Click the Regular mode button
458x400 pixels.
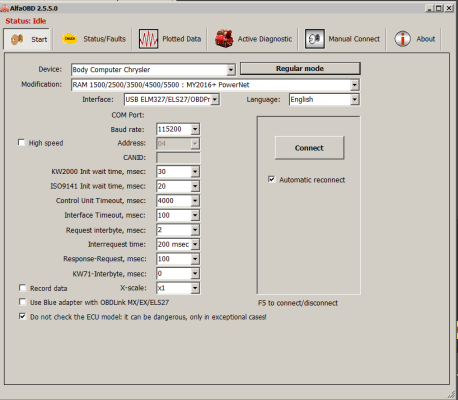point(300,68)
